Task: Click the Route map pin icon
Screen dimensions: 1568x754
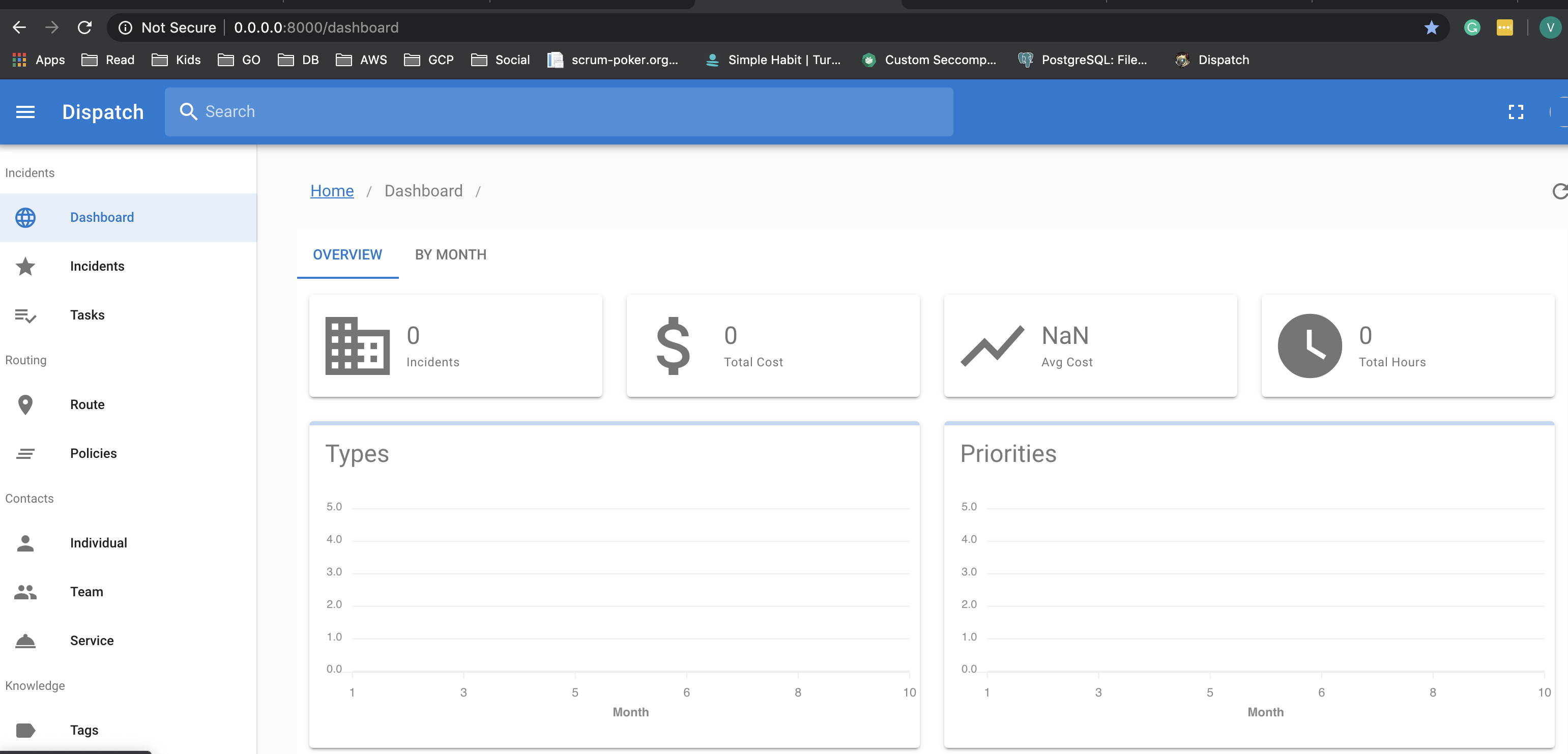Action: point(25,404)
